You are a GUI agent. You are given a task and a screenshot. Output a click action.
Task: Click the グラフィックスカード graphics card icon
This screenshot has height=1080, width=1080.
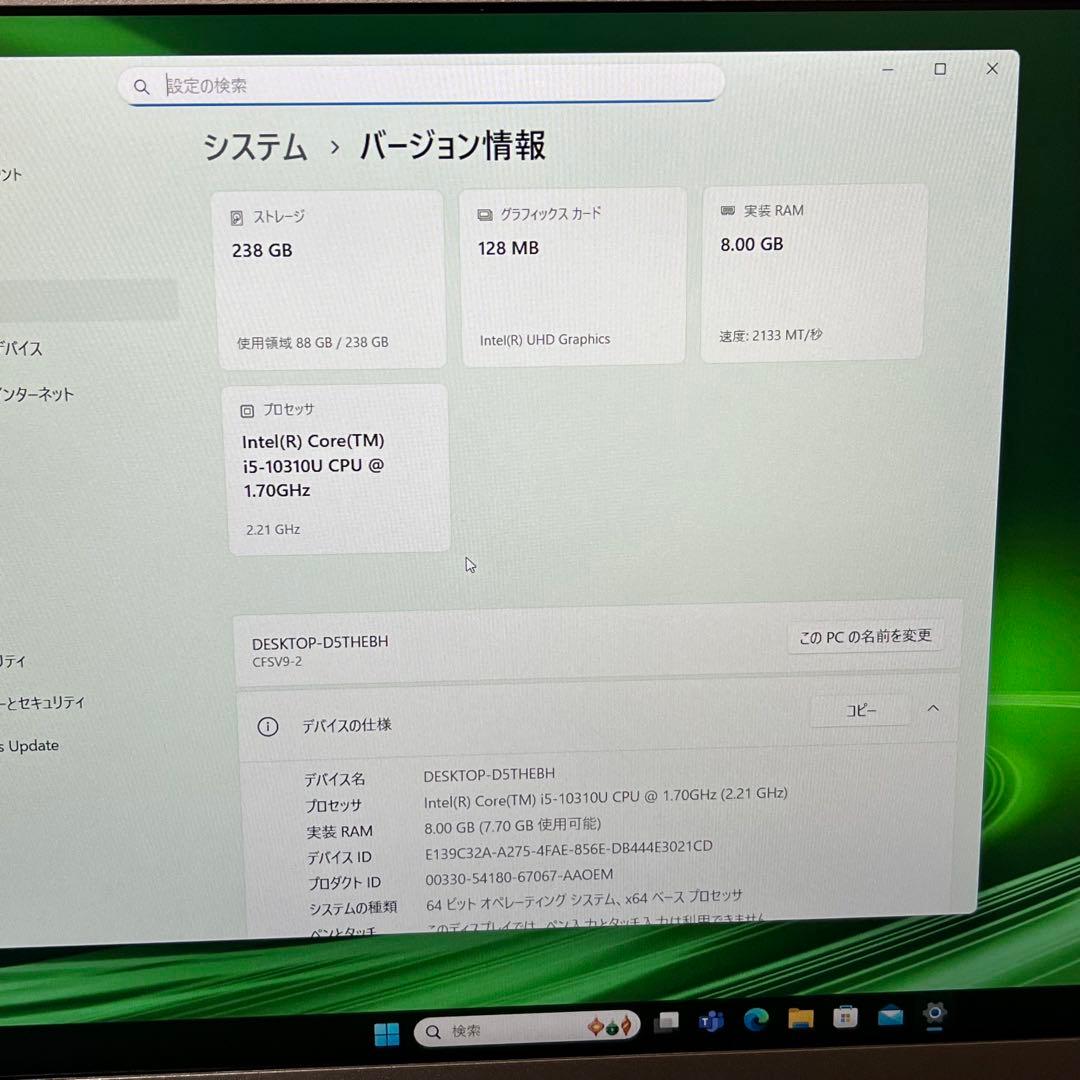tap(487, 213)
